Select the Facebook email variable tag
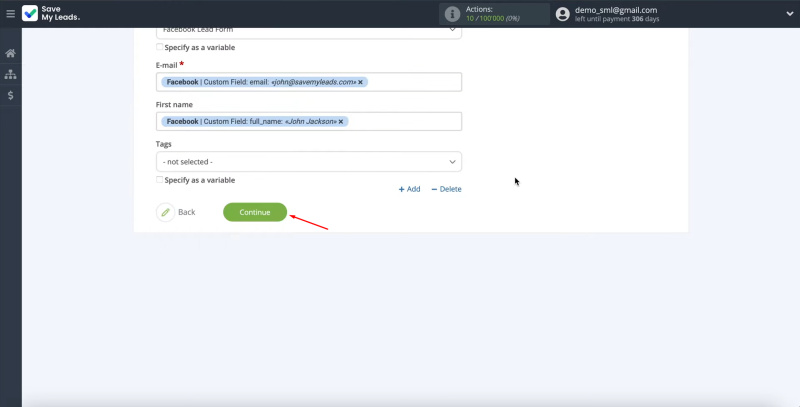Screen dimensions: 800x407 (x=264, y=82)
